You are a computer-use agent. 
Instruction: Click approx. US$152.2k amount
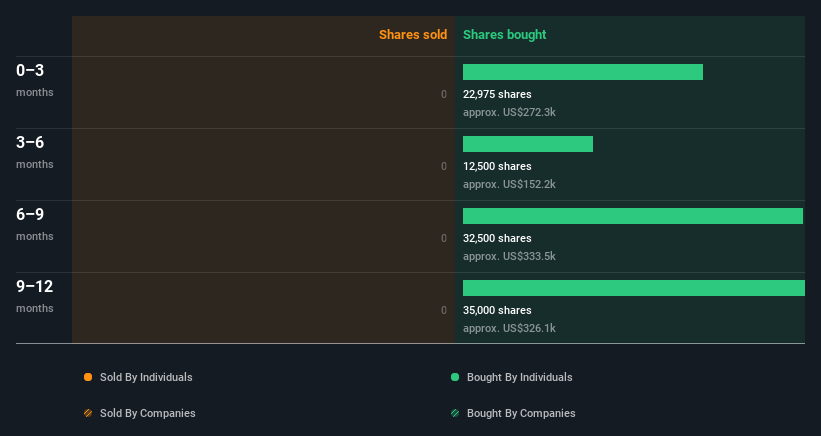pos(509,184)
